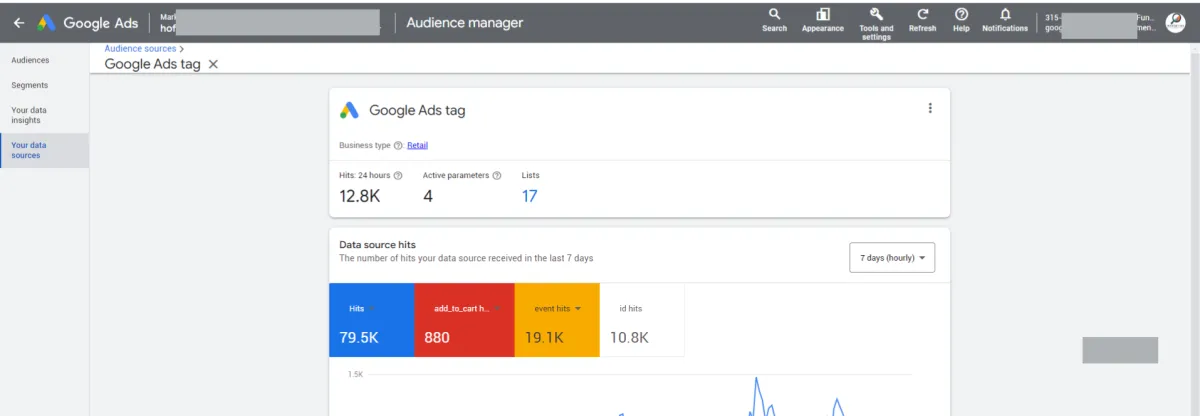Click the Google Ads tag page heading
The image size is (1200, 416).
152,64
